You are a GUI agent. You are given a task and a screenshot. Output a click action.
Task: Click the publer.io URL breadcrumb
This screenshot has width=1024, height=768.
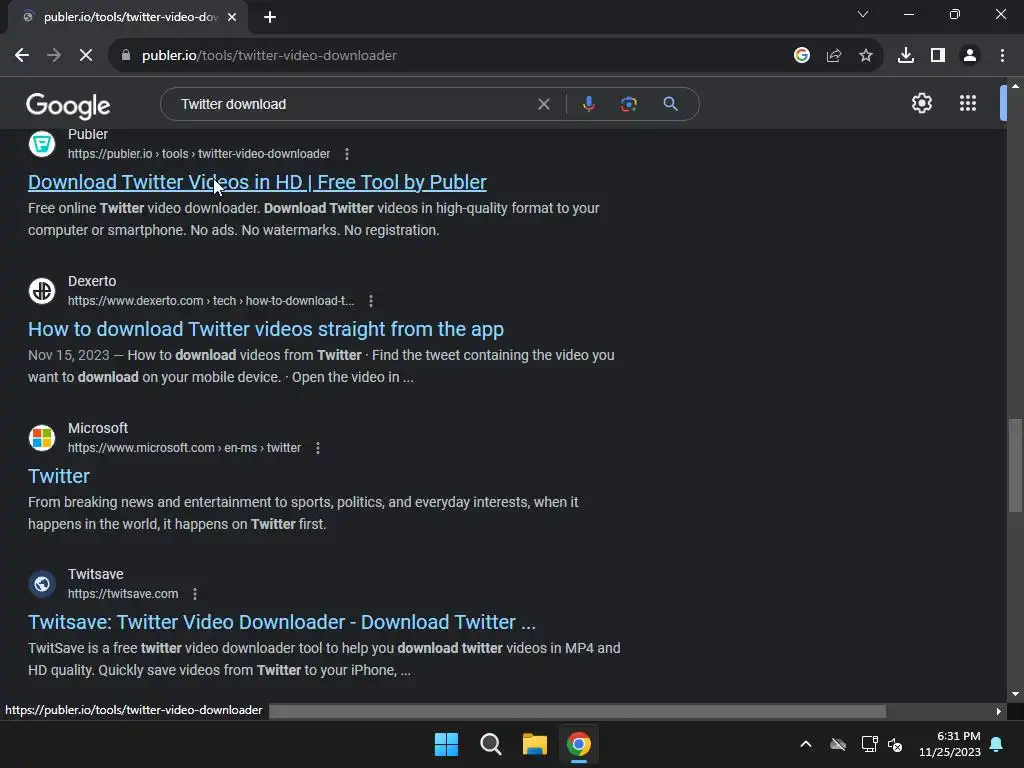[x=199, y=154]
